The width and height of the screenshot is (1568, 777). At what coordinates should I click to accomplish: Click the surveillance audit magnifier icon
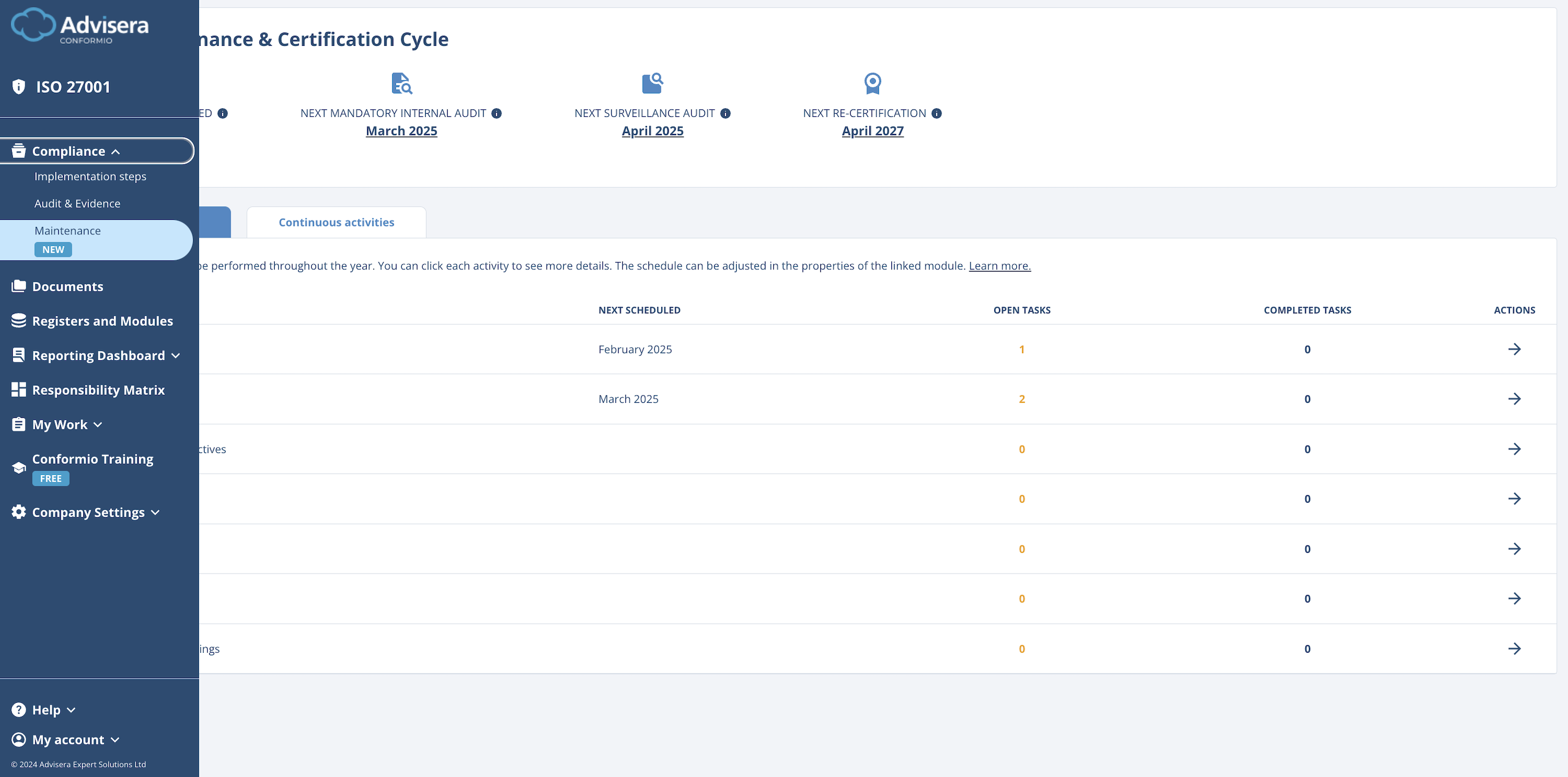coord(652,83)
